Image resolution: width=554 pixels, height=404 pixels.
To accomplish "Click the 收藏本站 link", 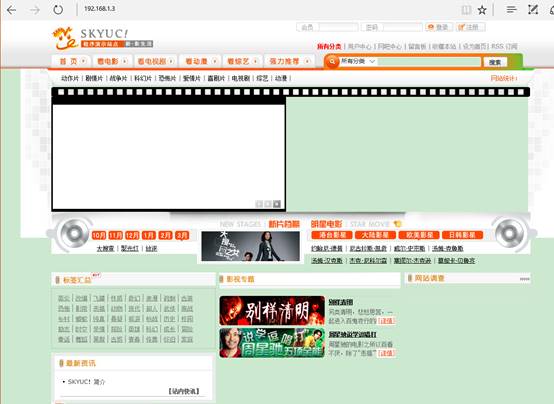I will coord(444,46).
